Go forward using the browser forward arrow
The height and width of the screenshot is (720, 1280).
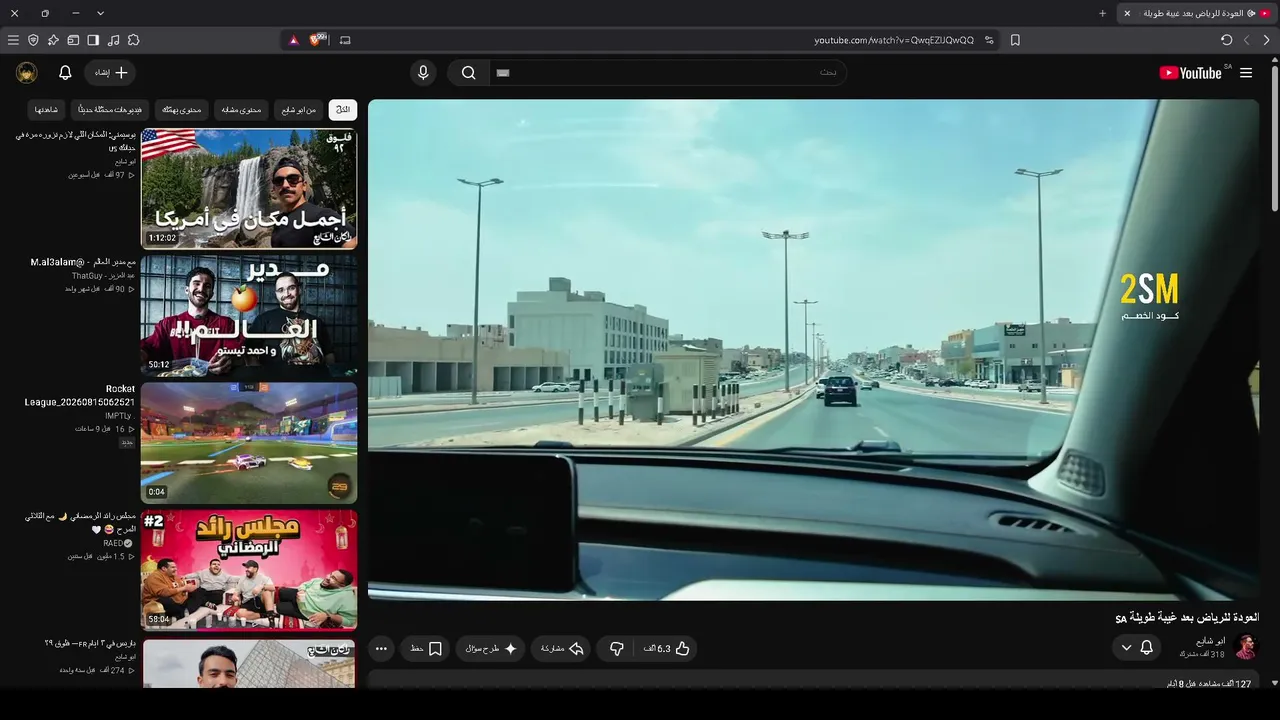pyautogui.click(x=1247, y=40)
